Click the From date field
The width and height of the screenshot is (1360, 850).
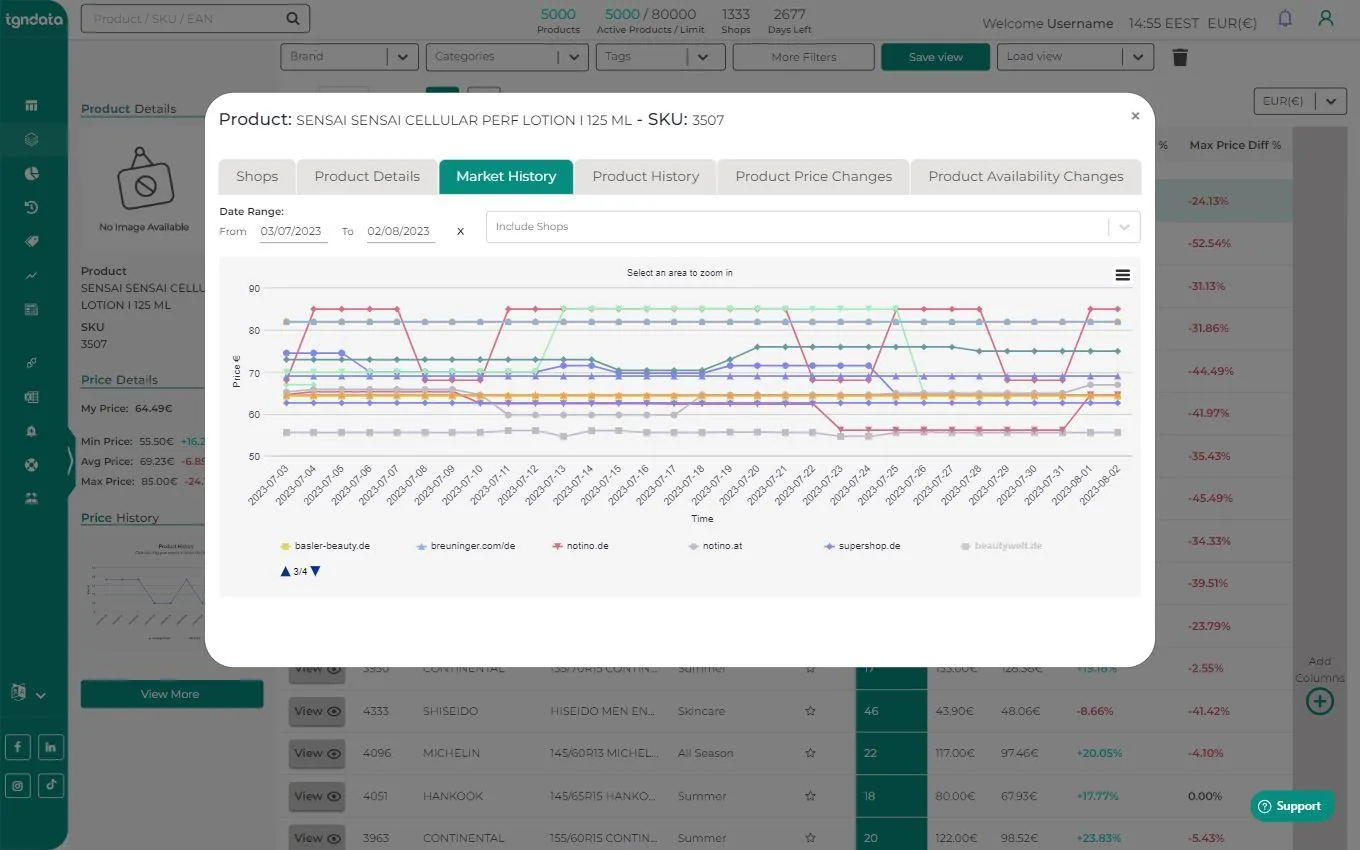coord(293,231)
